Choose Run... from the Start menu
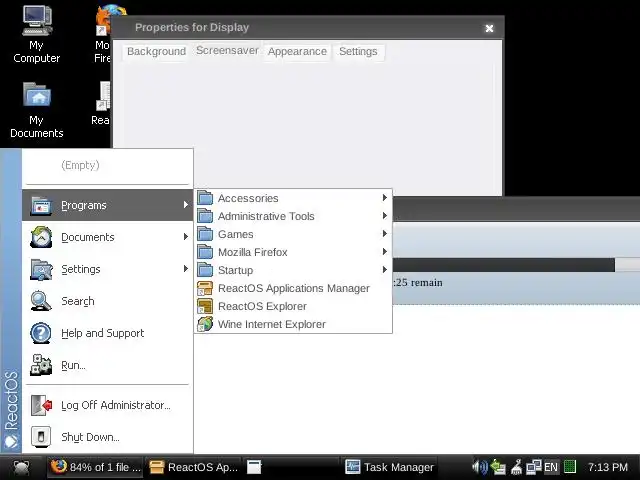The height and width of the screenshot is (480, 640). pyautogui.click(x=107, y=365)
